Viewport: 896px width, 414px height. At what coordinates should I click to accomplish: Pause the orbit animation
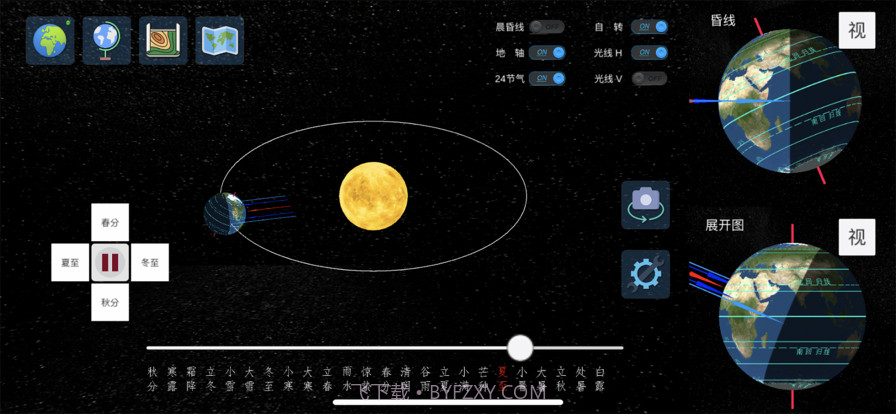coord(110,263)
